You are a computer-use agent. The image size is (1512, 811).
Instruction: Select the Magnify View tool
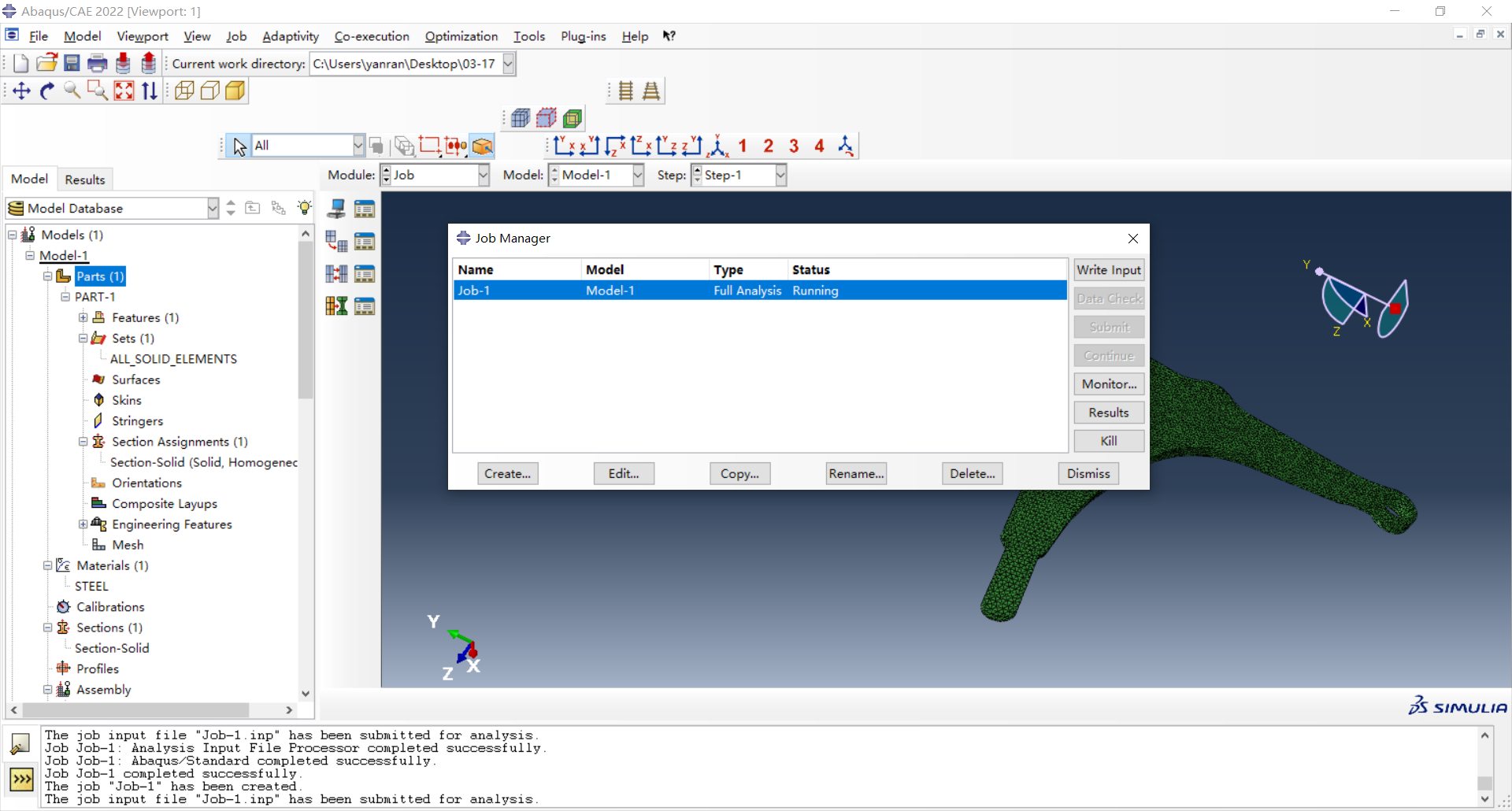72,91
